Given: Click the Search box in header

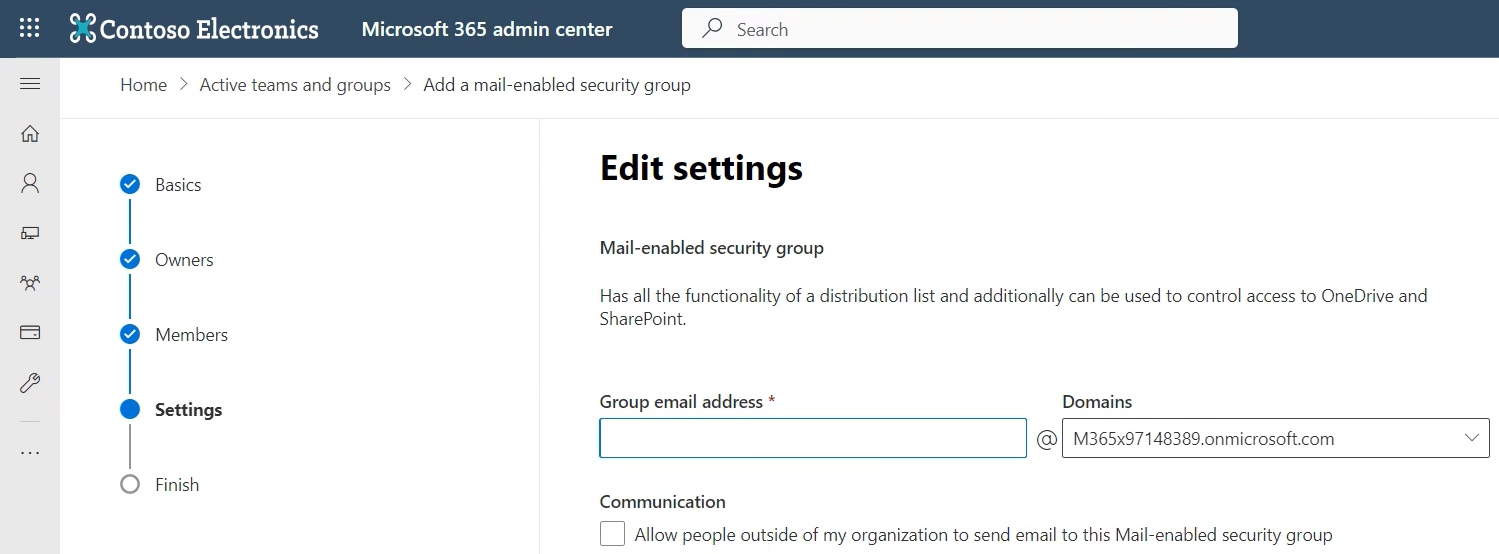Looking at the screenshot, I should pyautogui.click(x=960, y=29).
